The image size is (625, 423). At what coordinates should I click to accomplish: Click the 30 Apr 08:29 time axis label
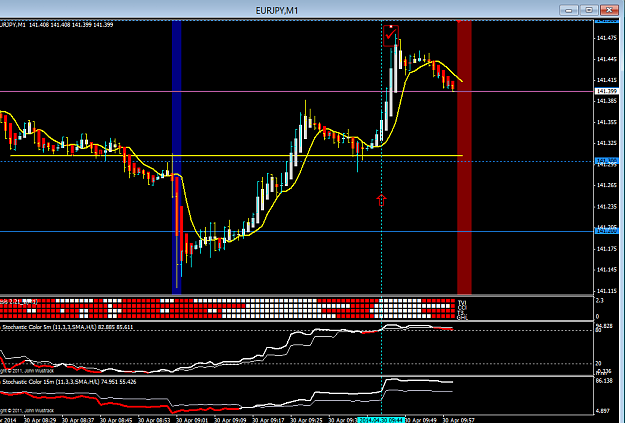point(40,420)
